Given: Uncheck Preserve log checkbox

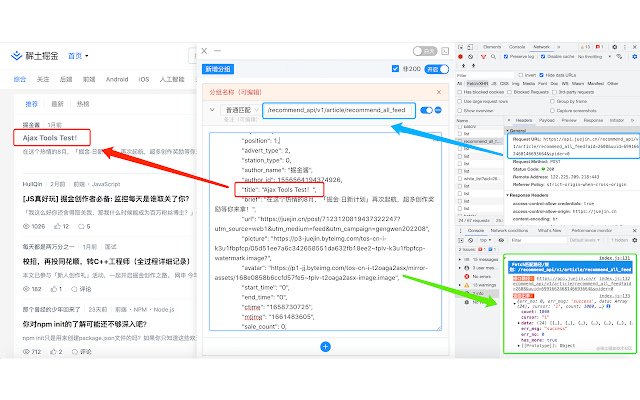Looking at the screenshot, I should (x=506, y=57).
